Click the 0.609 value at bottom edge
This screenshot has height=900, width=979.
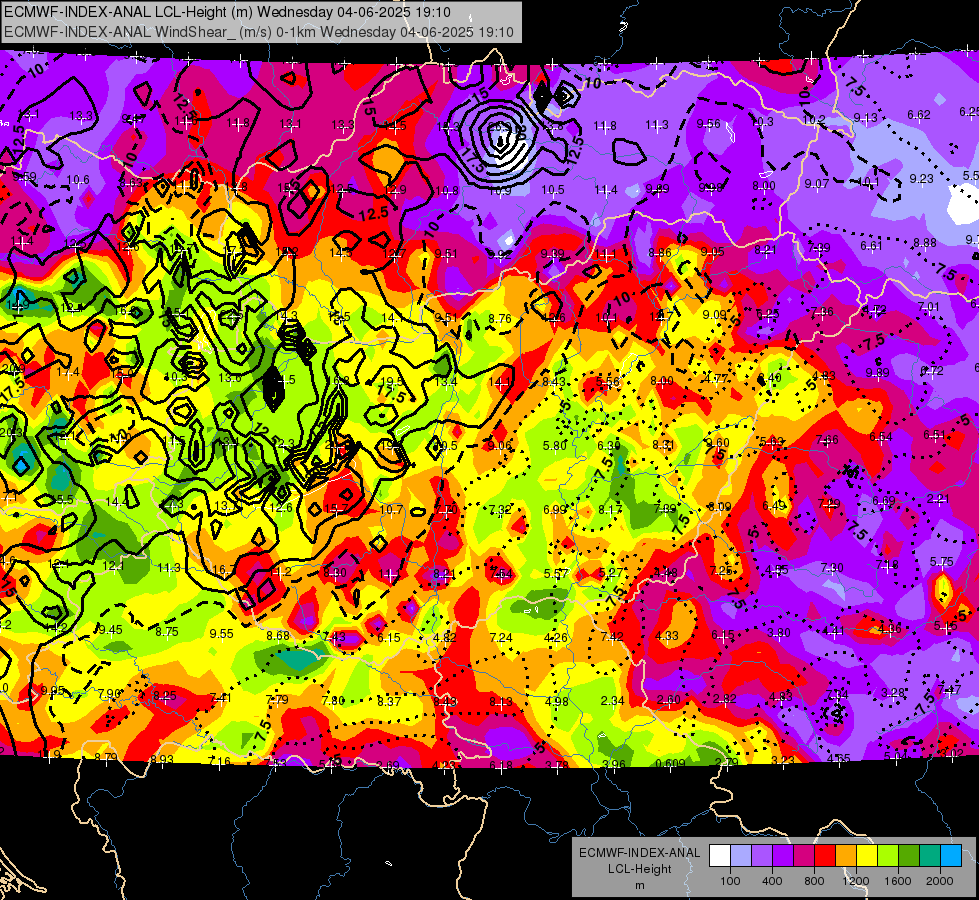[671, 763]
